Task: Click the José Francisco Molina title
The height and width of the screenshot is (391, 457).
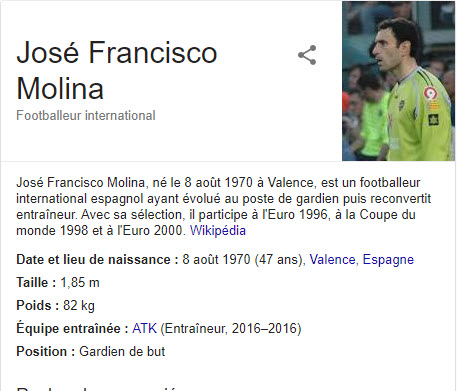Action: (117, 70)
